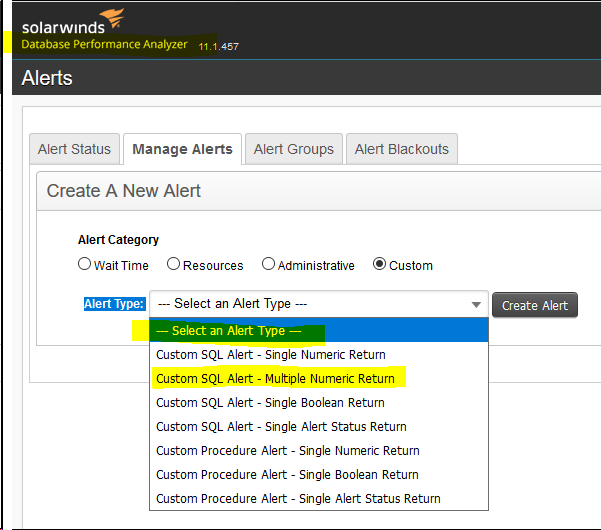Viewport: 601px width, 530px height.
Task: Select the Custom alert category
Action: [379, 265]
